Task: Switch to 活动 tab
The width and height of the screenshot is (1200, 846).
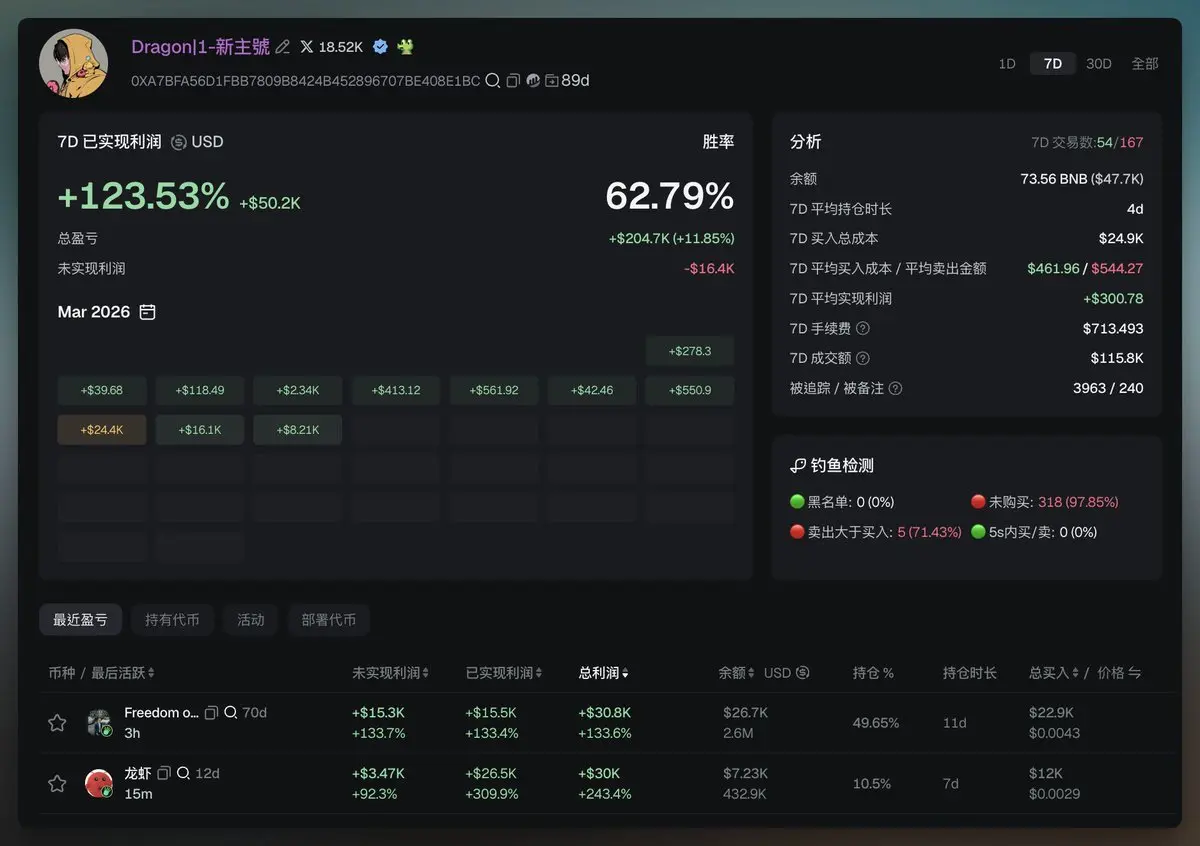Action: tap(250, 620)
